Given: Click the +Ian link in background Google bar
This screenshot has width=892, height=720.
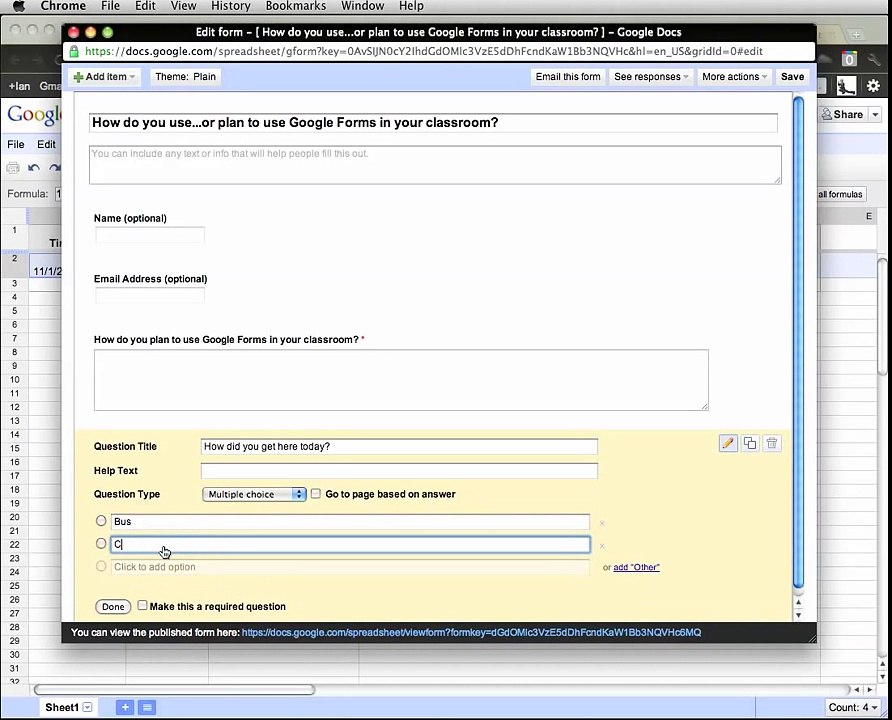Looking at the screenshot, I should tap(19, 86).
